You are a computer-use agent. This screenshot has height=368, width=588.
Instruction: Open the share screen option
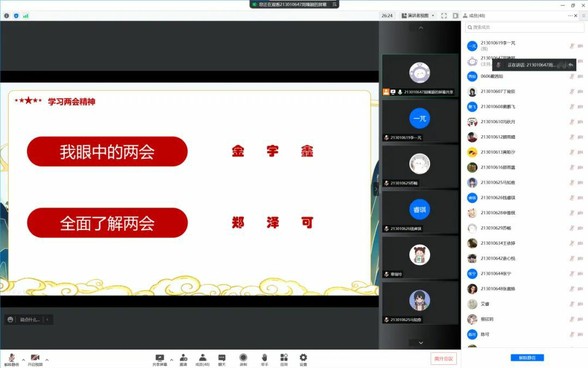160,359
